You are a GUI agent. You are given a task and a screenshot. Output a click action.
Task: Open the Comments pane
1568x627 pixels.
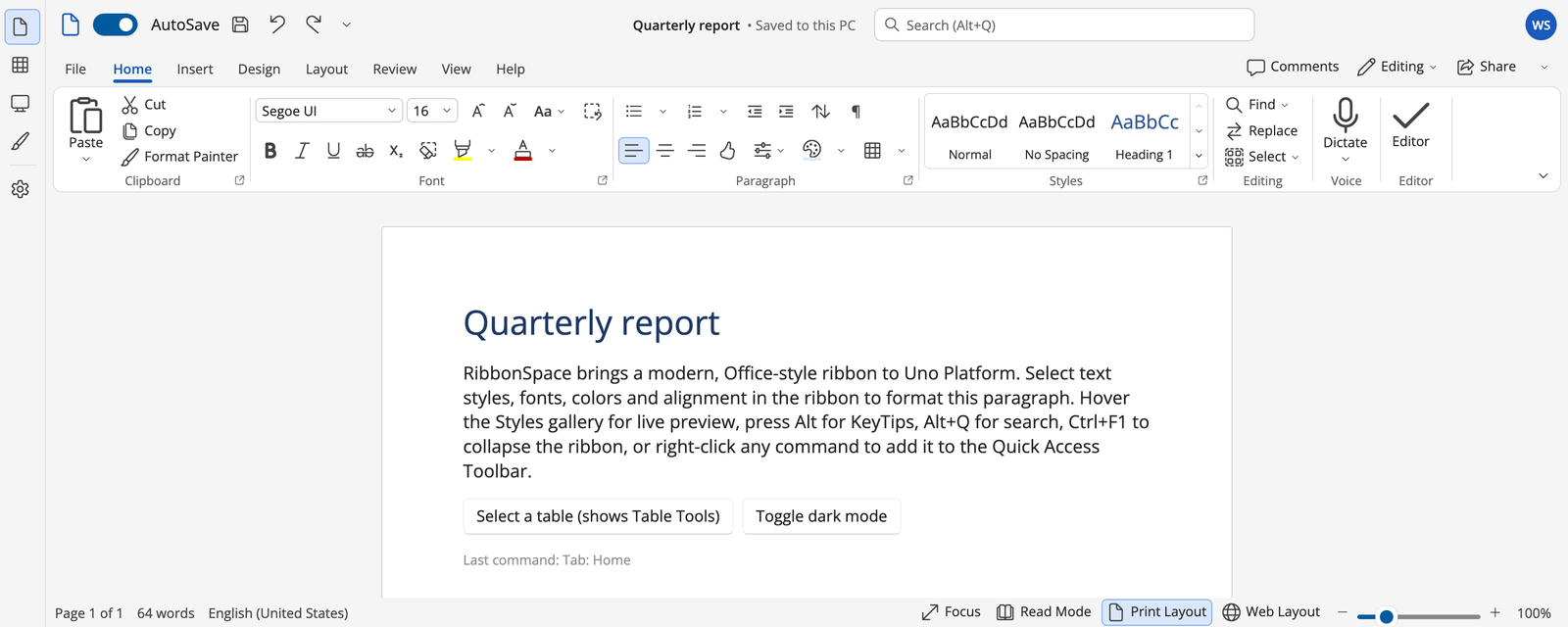point(1293,67)
